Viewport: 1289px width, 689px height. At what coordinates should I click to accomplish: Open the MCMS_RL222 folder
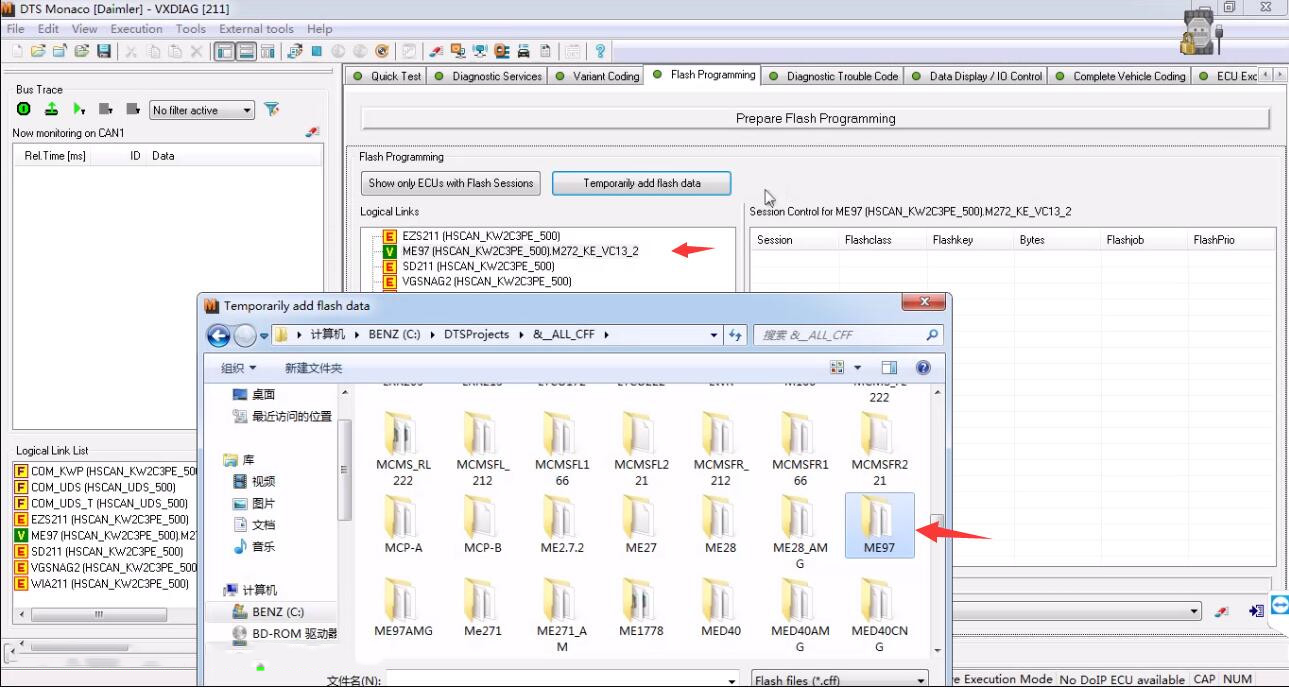[403, 448]
